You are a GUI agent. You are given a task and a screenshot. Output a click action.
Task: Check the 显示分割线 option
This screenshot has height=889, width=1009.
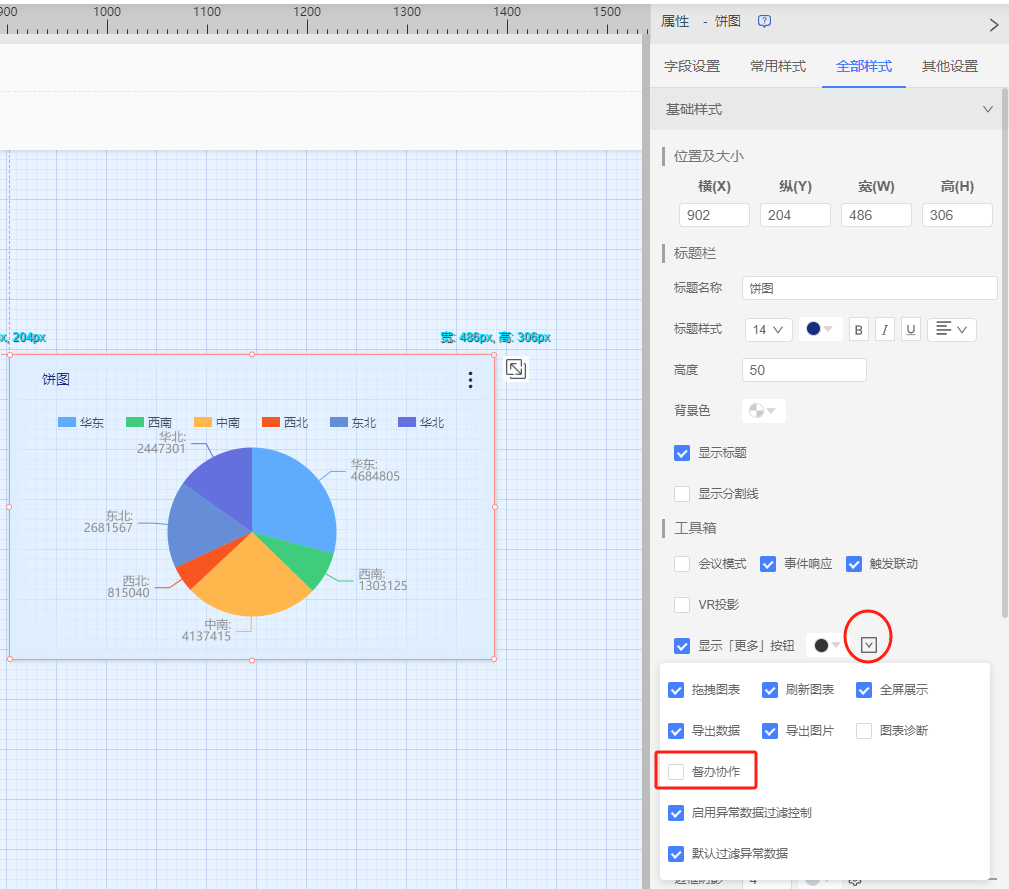pyautogui.click(x=682, y=493)
